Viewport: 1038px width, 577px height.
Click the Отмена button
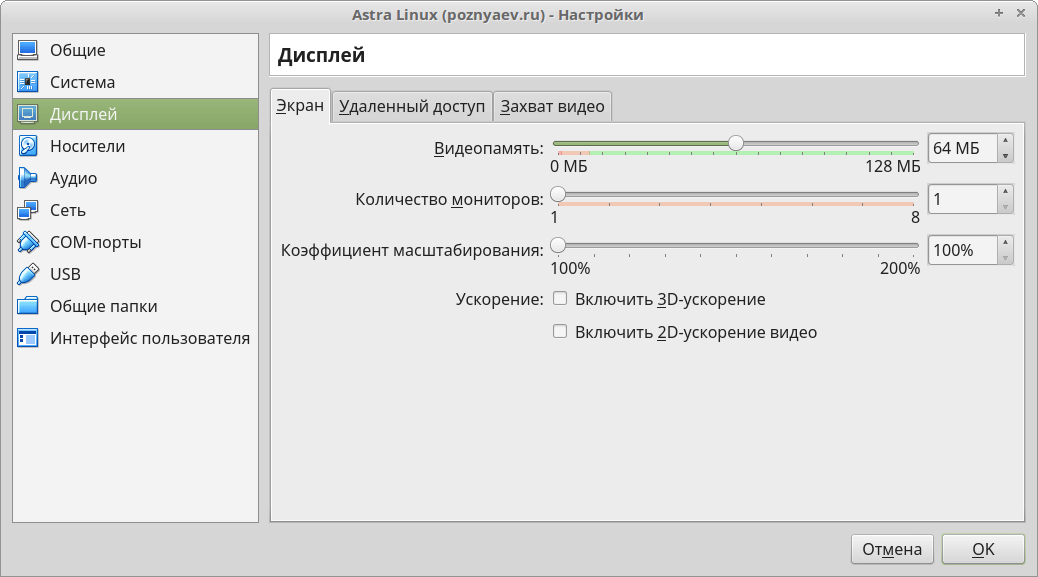(x=892, y=549)
